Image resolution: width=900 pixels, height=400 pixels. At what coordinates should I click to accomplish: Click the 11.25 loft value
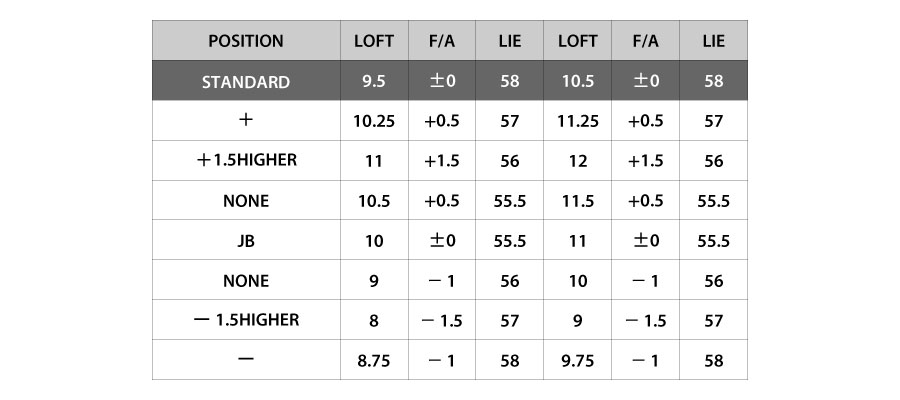point(577,121)
